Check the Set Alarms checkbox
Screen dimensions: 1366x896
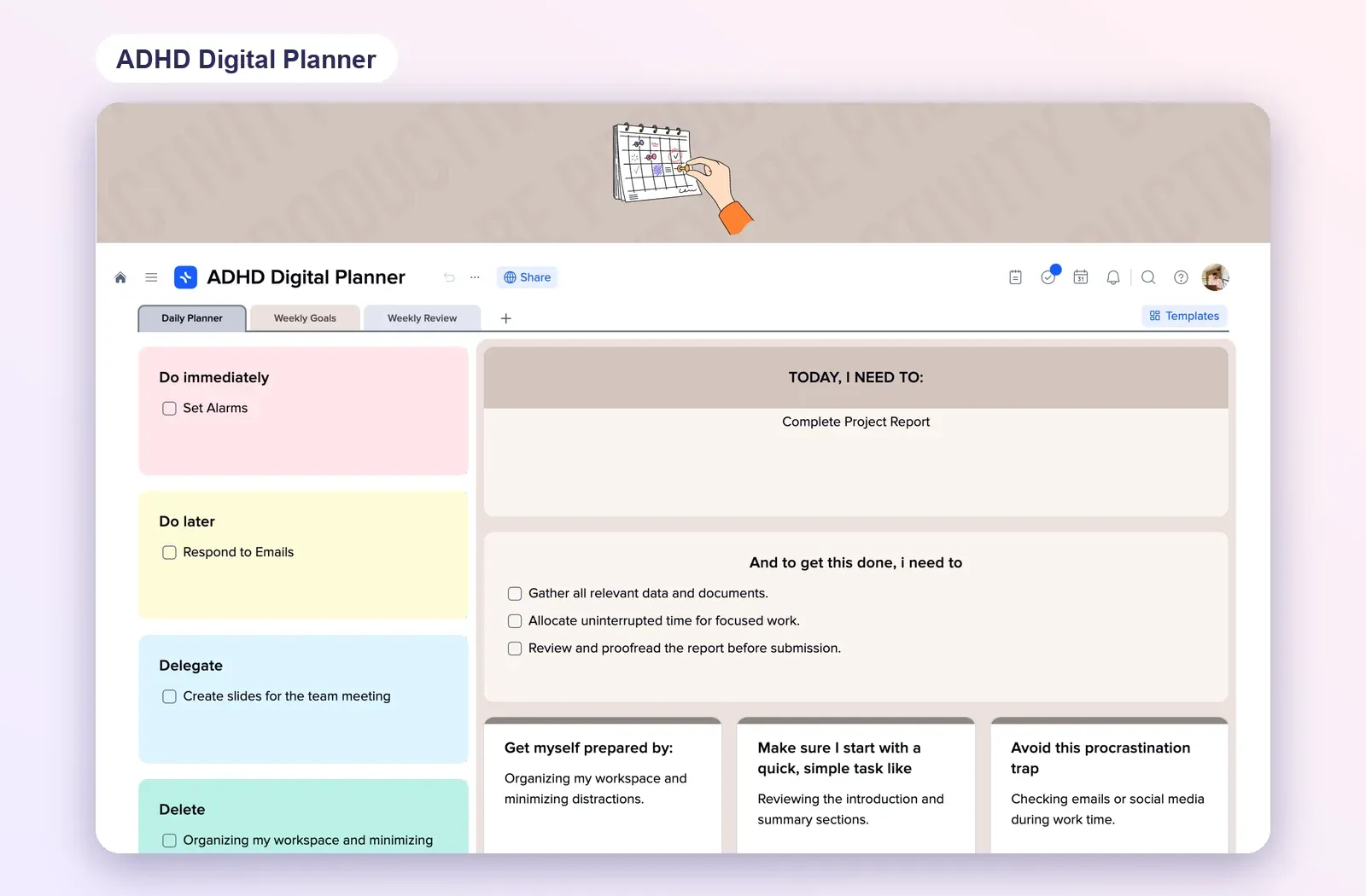[x=169, y=409]
